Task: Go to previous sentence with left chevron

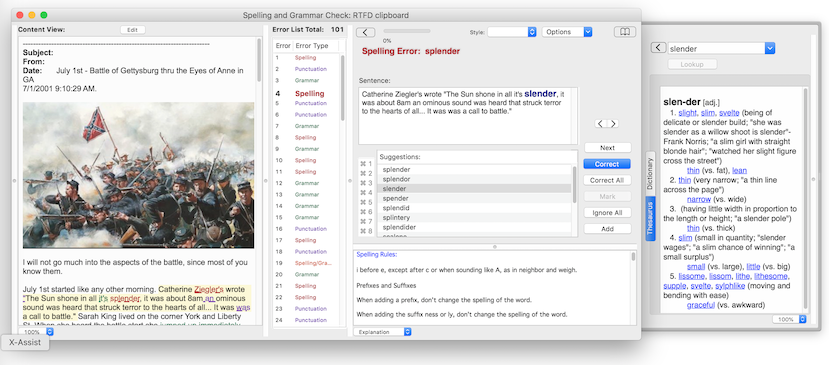Action: pos(601,124)
